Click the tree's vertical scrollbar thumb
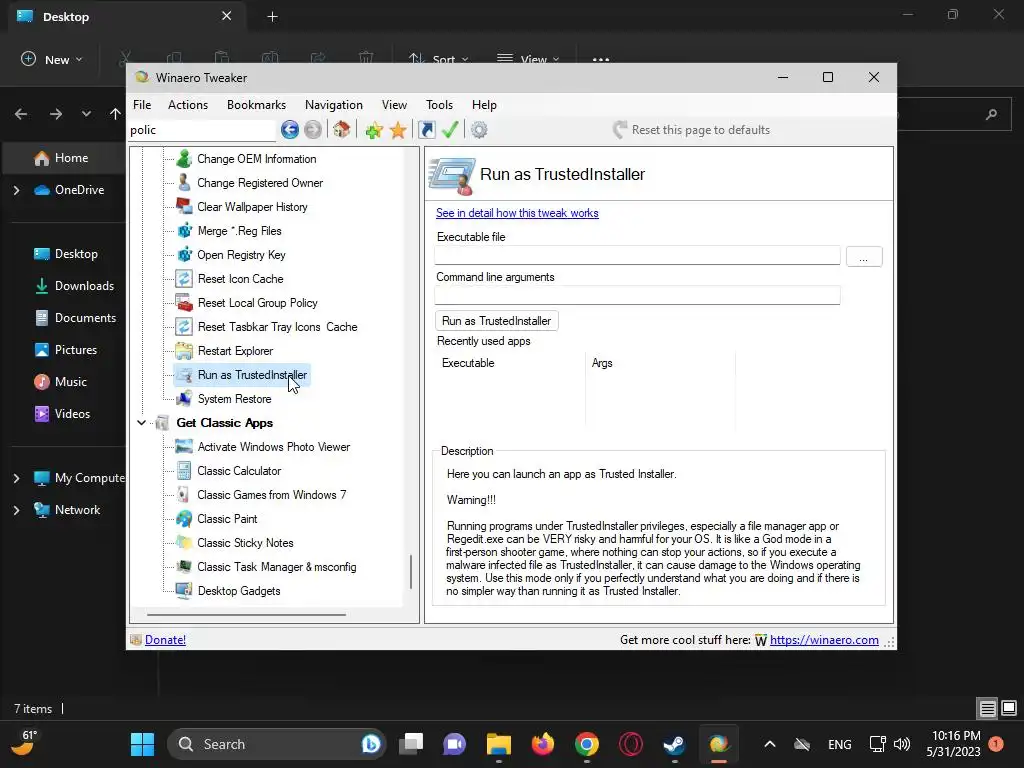Viewport: 1024px width, 768px height. (411, 571)
